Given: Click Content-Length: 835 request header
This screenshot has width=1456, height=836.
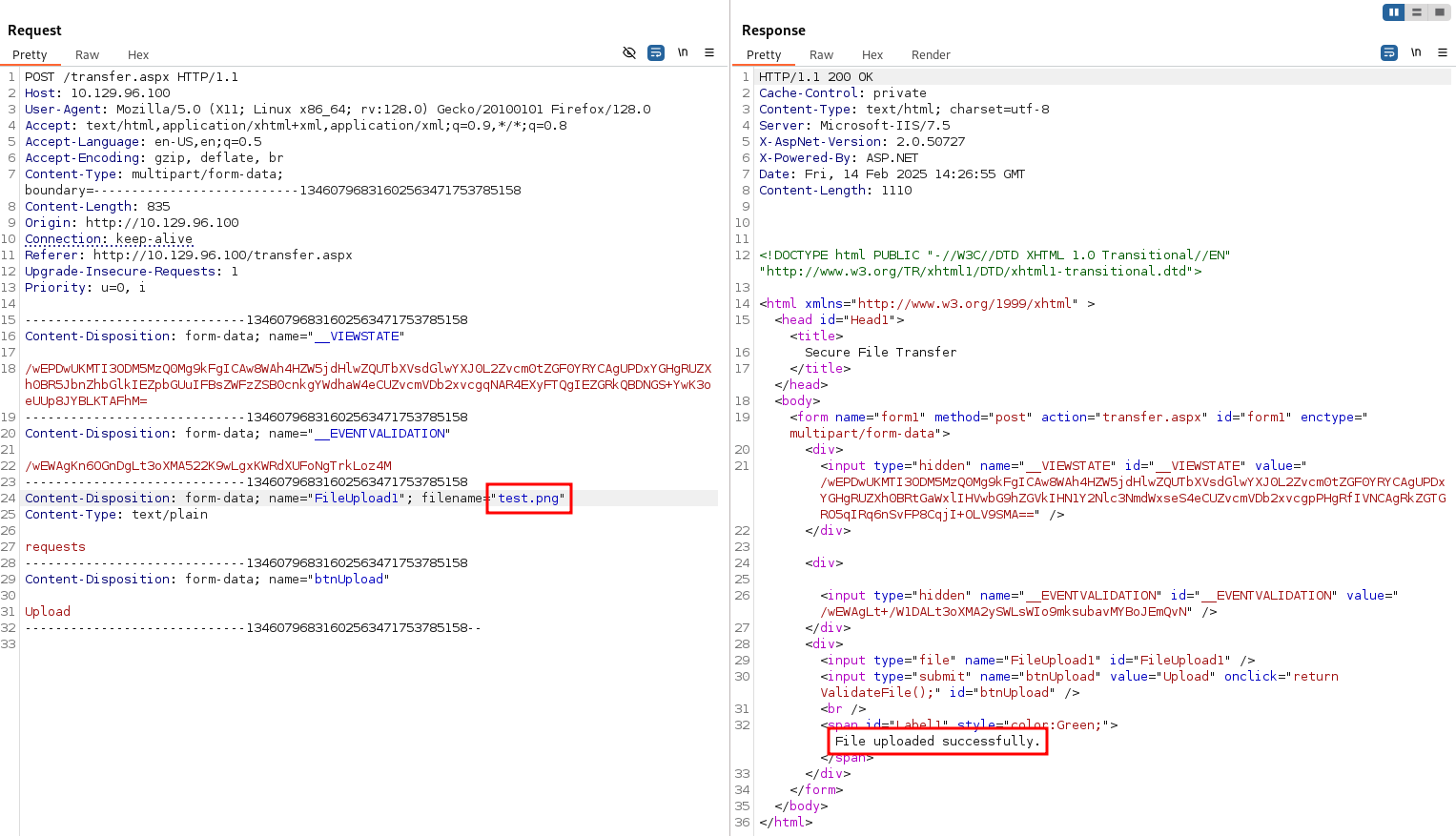Looking at the screenshot, I should [97, 207].
